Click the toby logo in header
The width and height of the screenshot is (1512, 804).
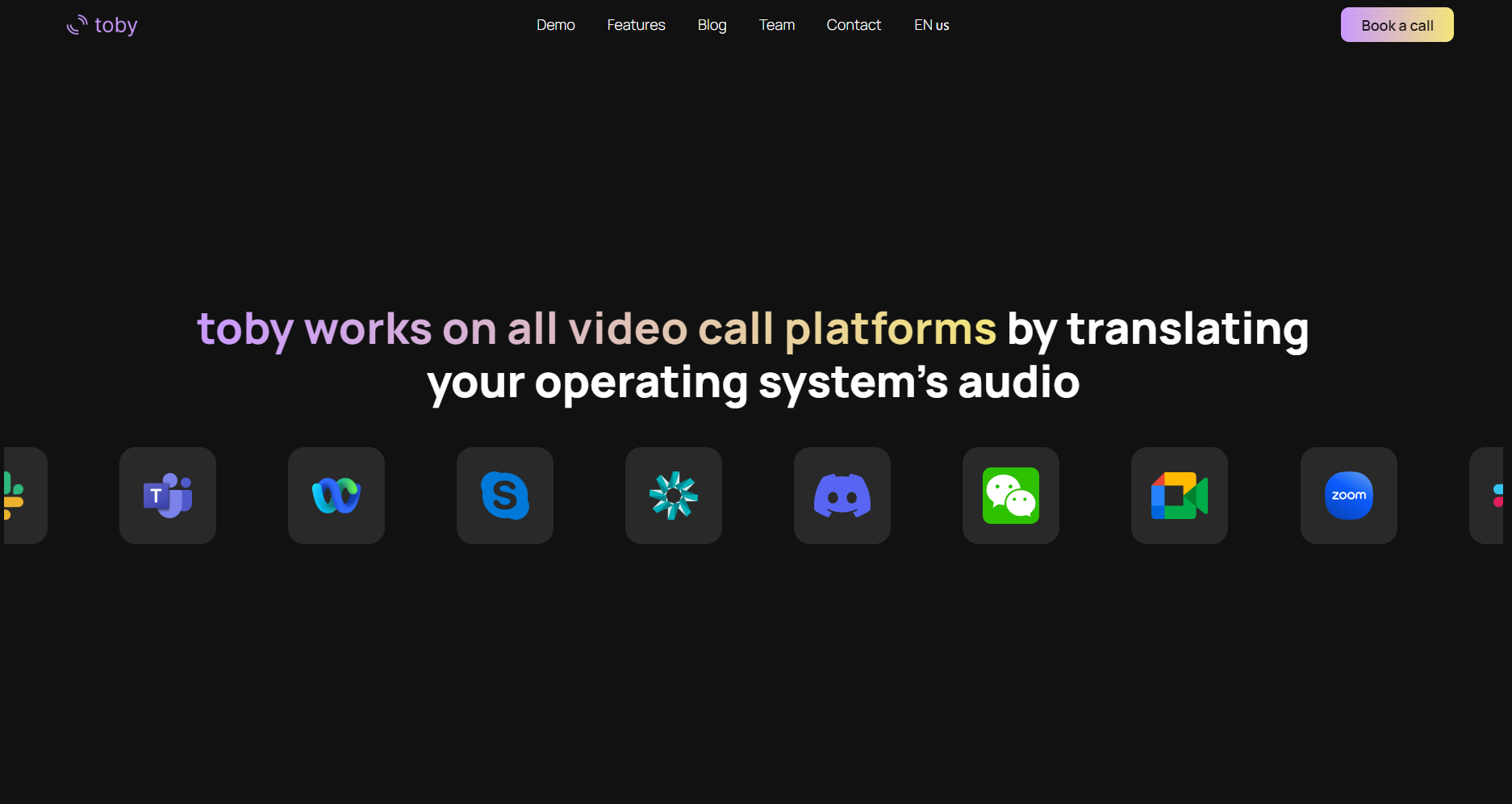[x=102, y=25]
